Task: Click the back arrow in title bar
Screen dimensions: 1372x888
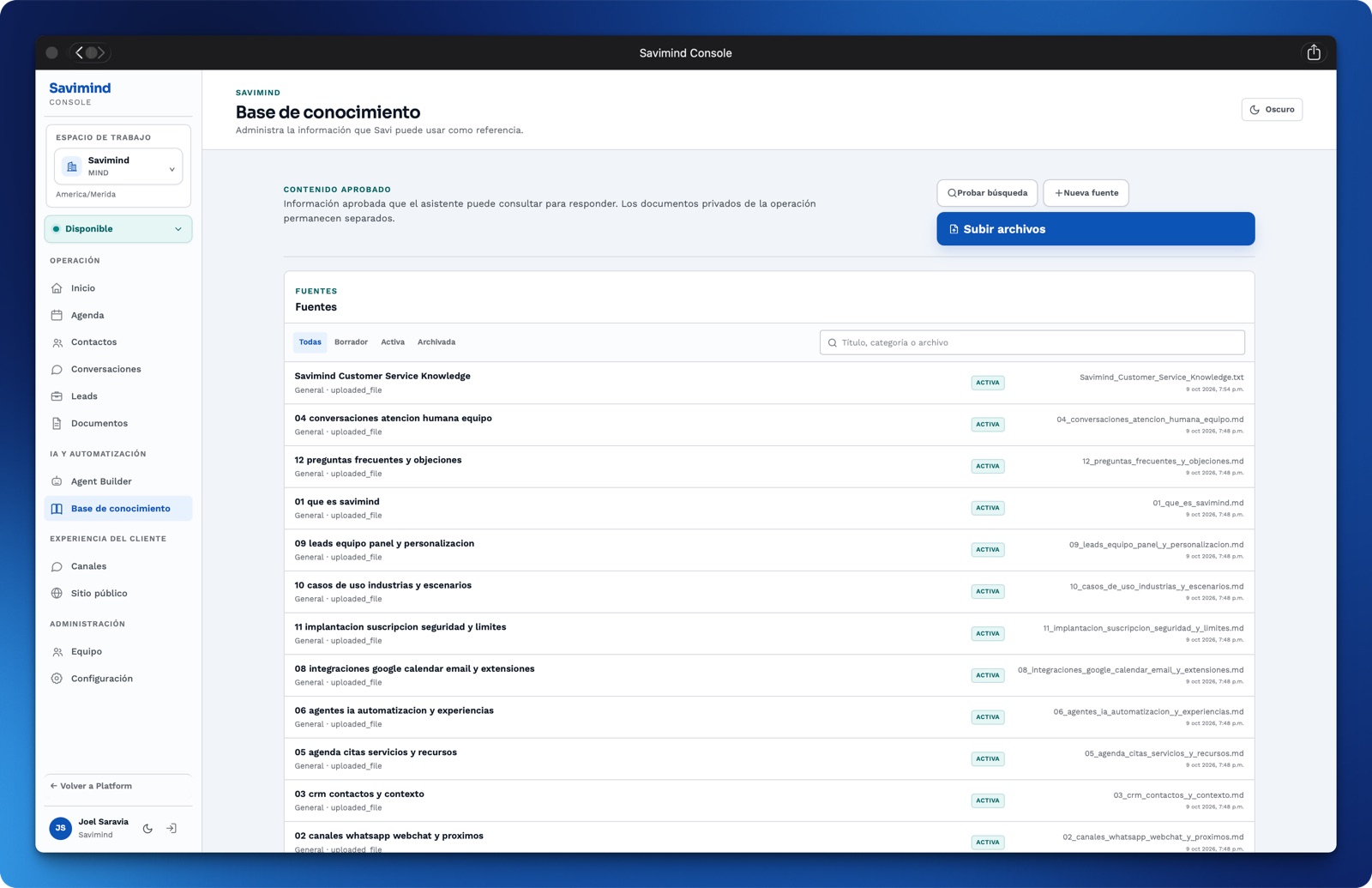Action: coord(80,52)
